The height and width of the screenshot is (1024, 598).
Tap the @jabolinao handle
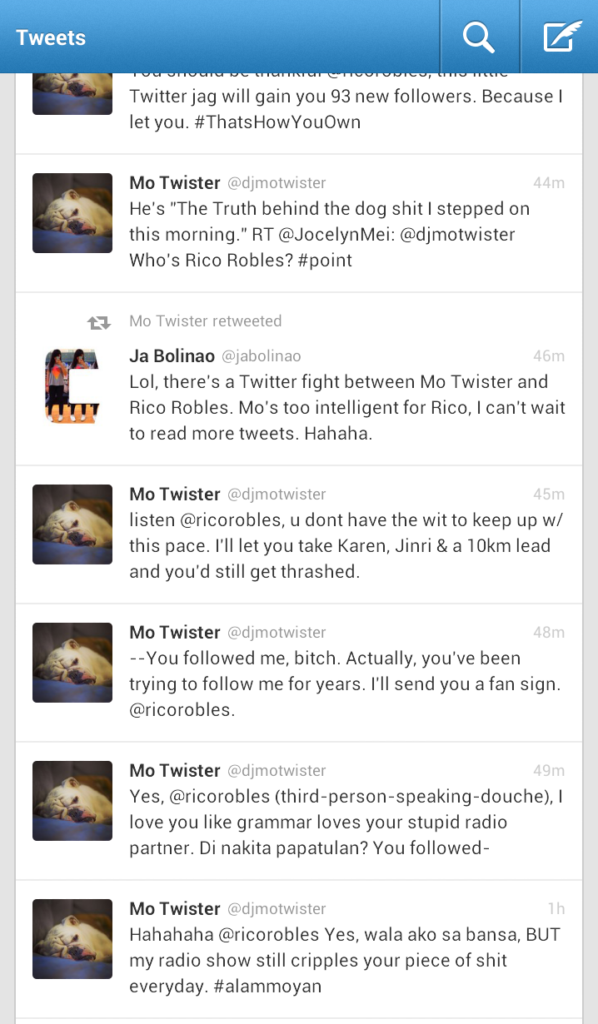click(x=261, y=357)
